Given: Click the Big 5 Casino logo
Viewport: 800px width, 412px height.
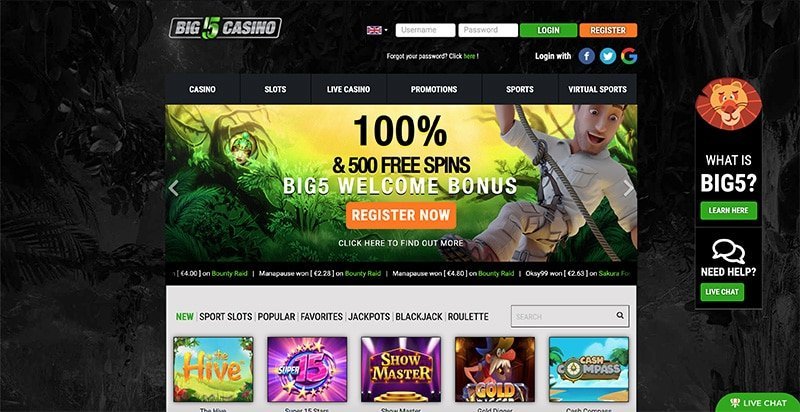Looking at the screenshot, I should [225, 28].
